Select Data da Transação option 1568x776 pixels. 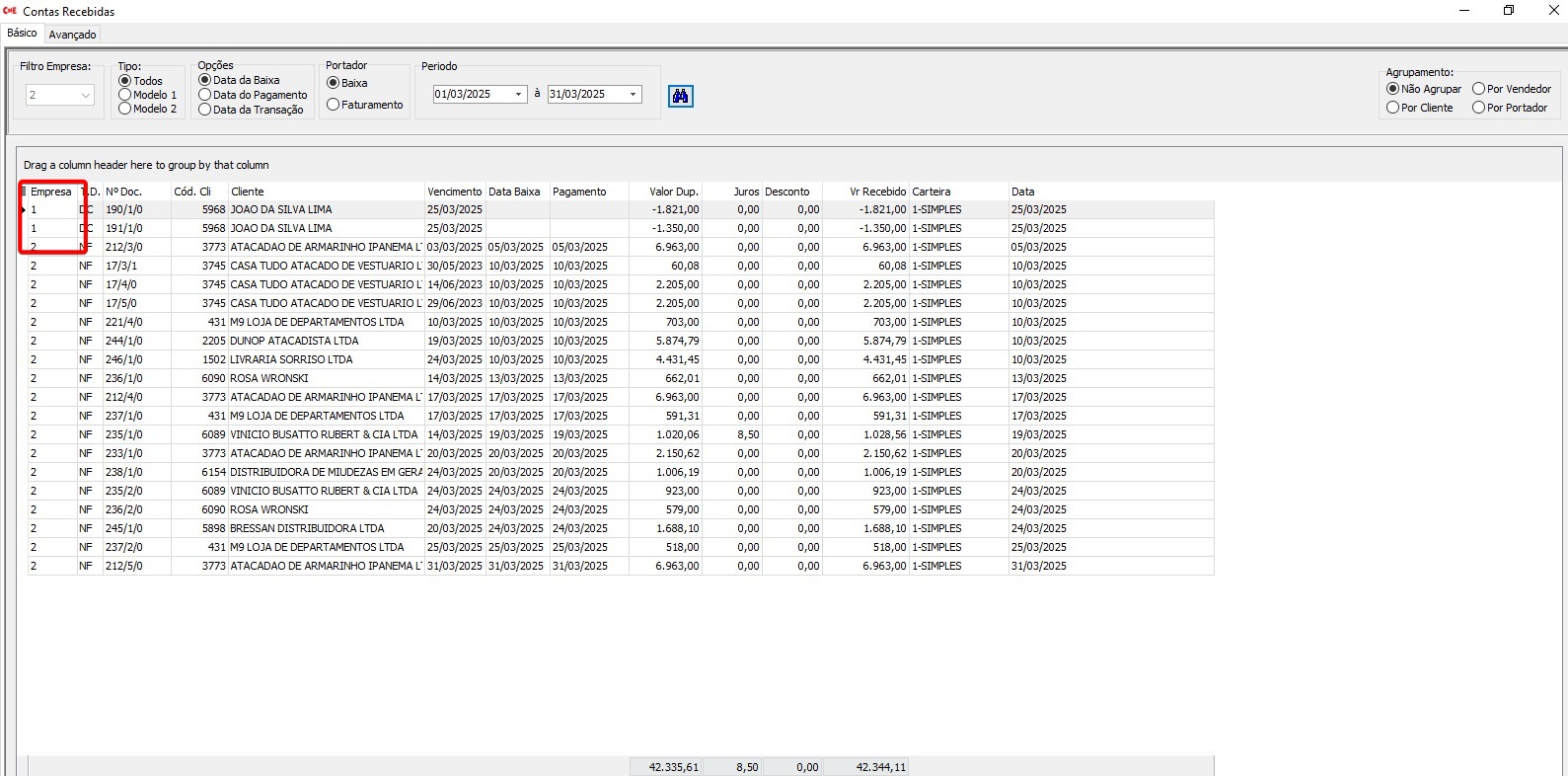pos(205,110)
